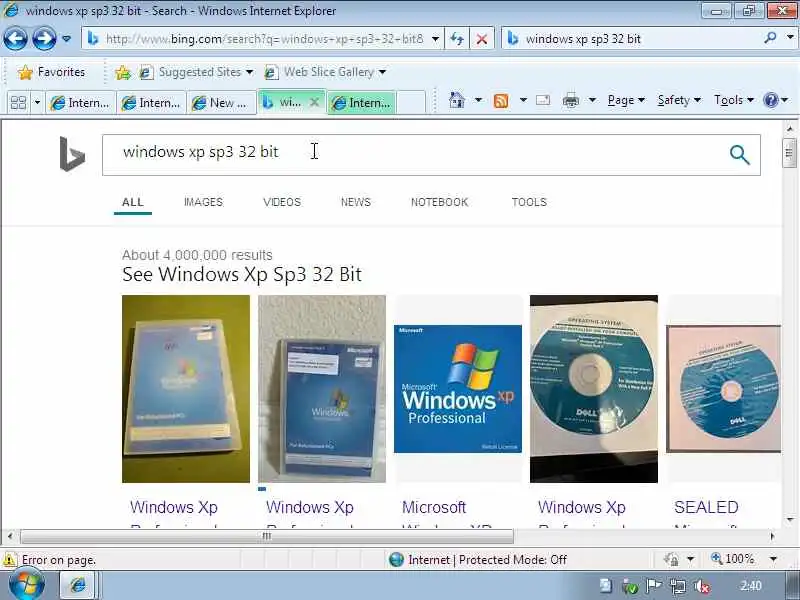Go back with the browser Back arrow

point(15,39)
